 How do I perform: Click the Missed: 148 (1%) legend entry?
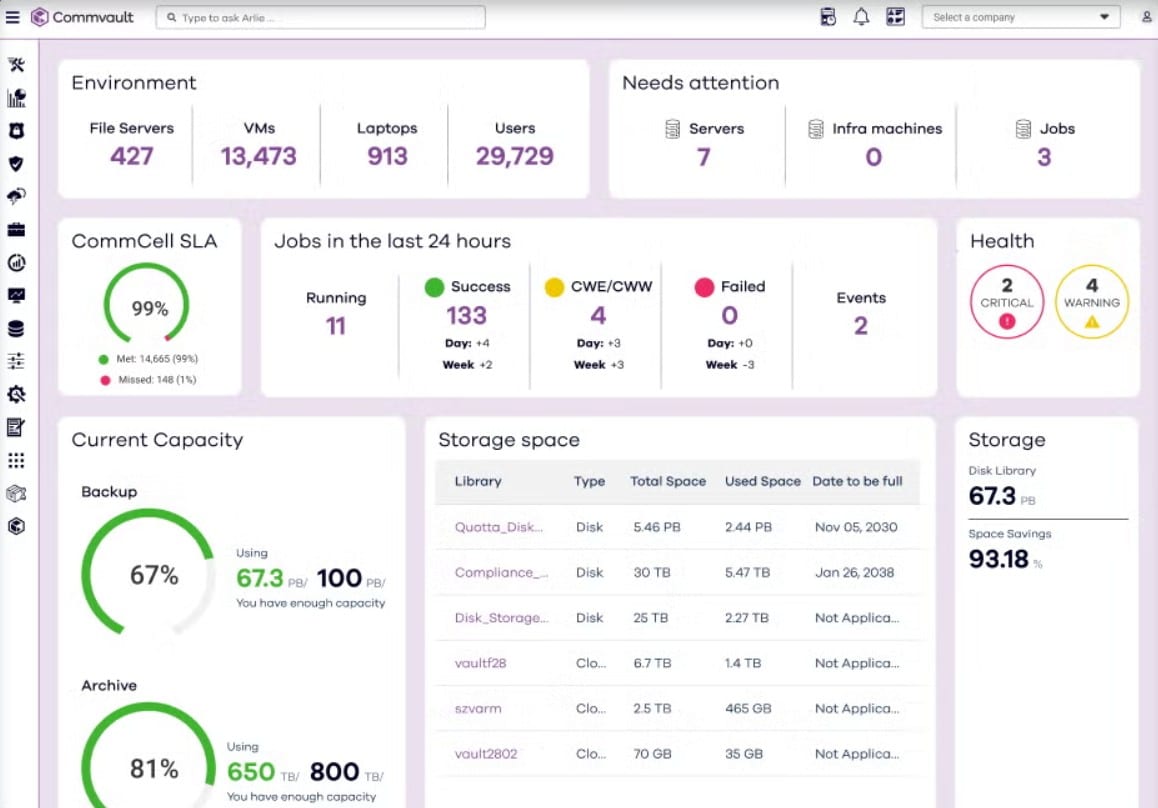[x=148, y=380]
